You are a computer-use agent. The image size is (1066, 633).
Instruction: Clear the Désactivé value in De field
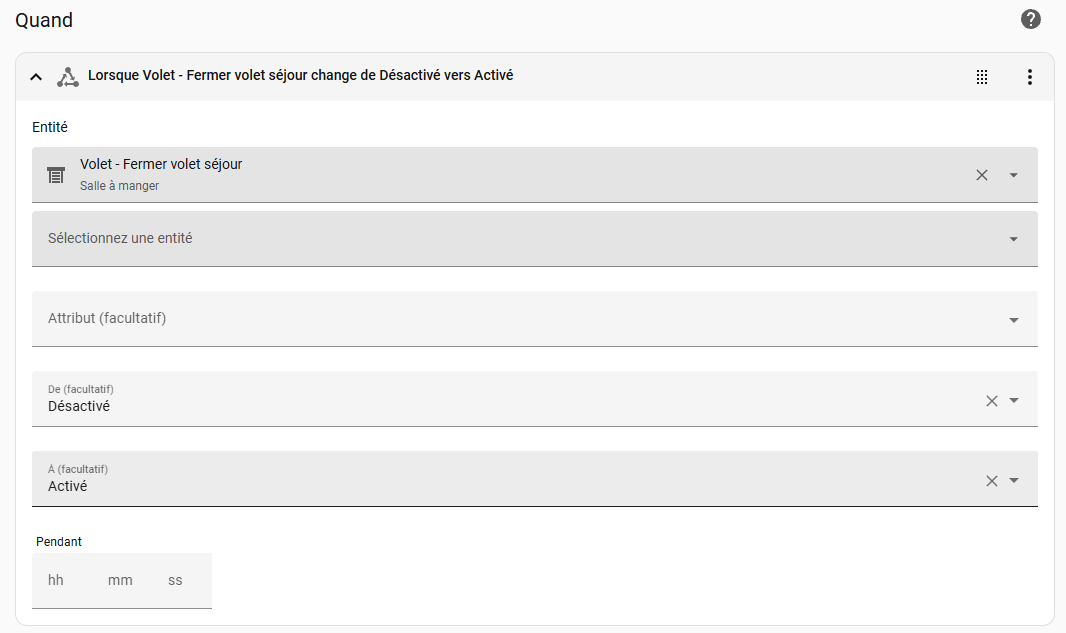point(992,400)
